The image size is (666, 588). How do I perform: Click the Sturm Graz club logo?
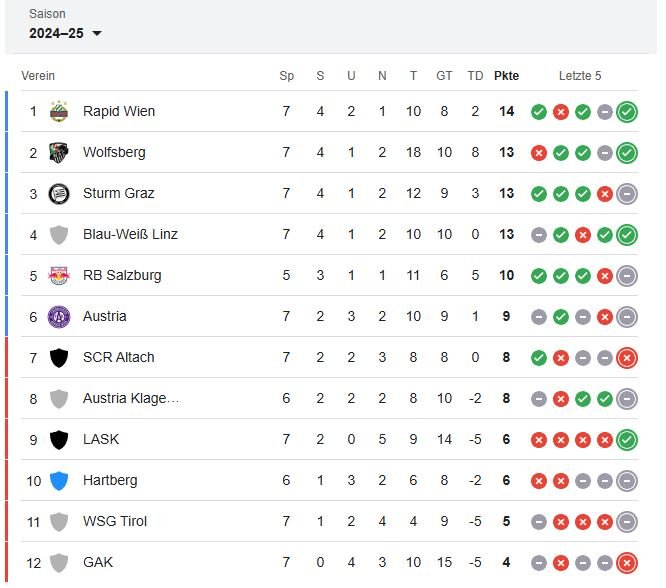(59, 194)
